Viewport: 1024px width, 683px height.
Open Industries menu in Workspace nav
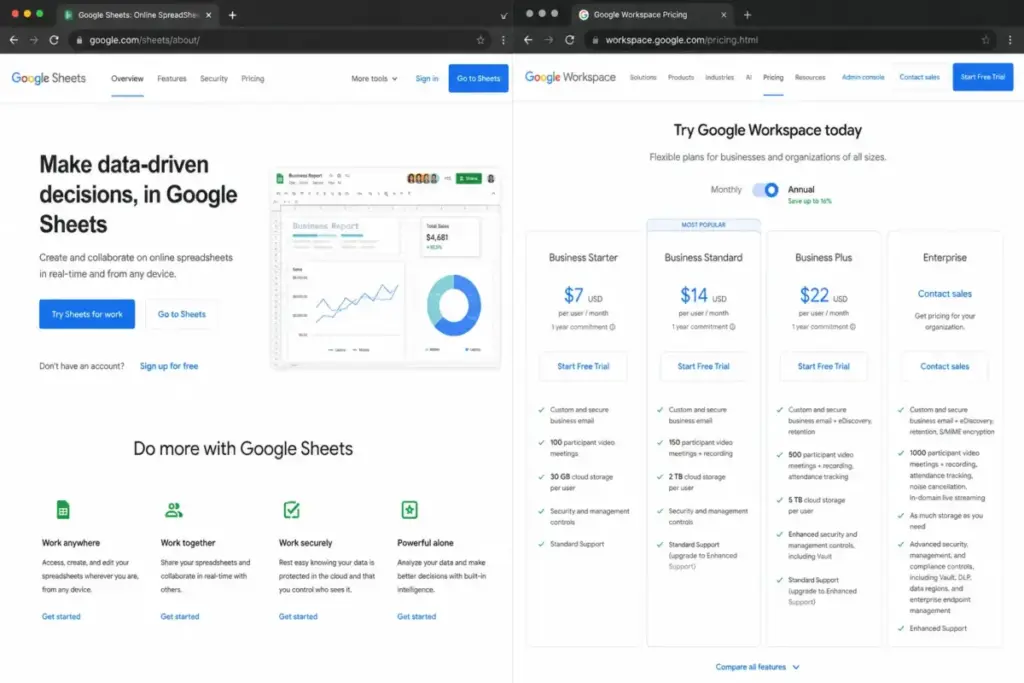[x=719, y=77]
